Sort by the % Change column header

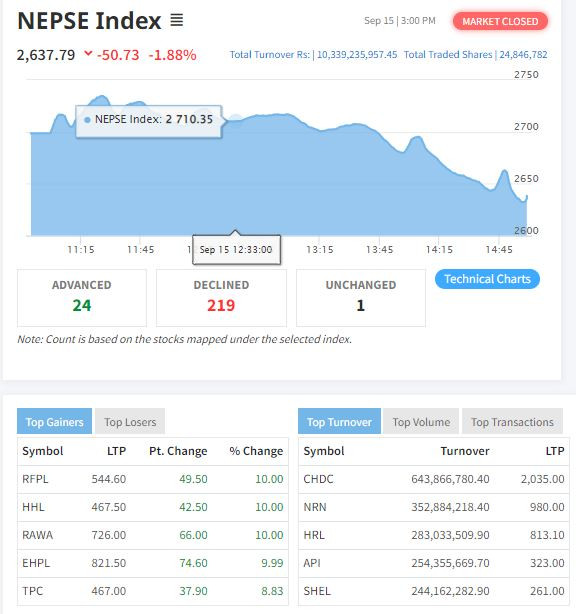(x=256, y=451)
